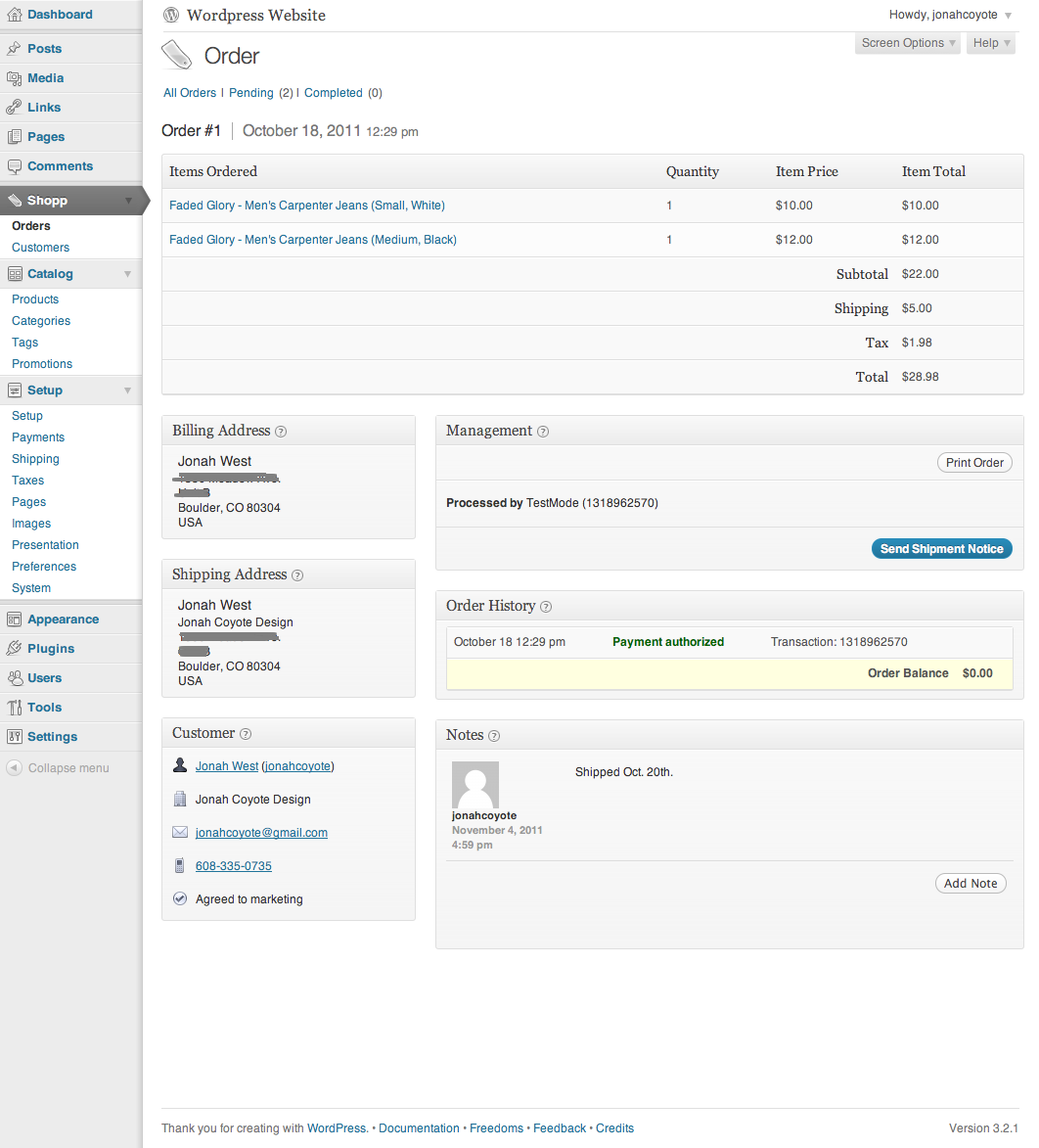Click the Setup section icon
The height and width of the screenshot is (1148, 1039).
coord(14,390)
